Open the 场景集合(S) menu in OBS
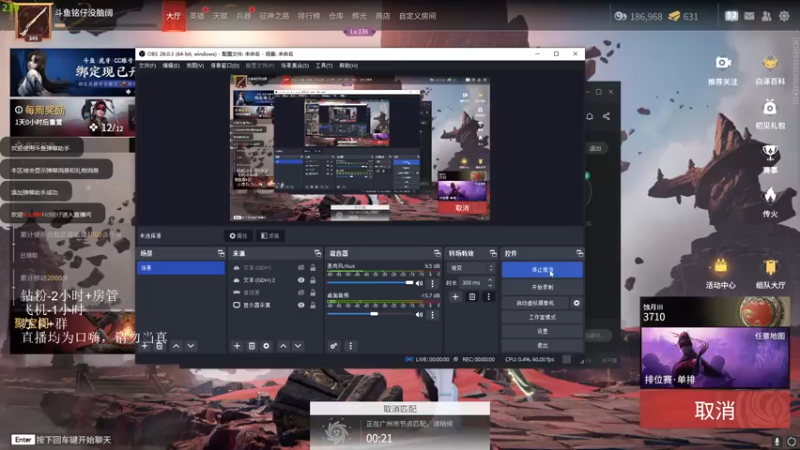The image size is (800, 450). click(295, 66)
